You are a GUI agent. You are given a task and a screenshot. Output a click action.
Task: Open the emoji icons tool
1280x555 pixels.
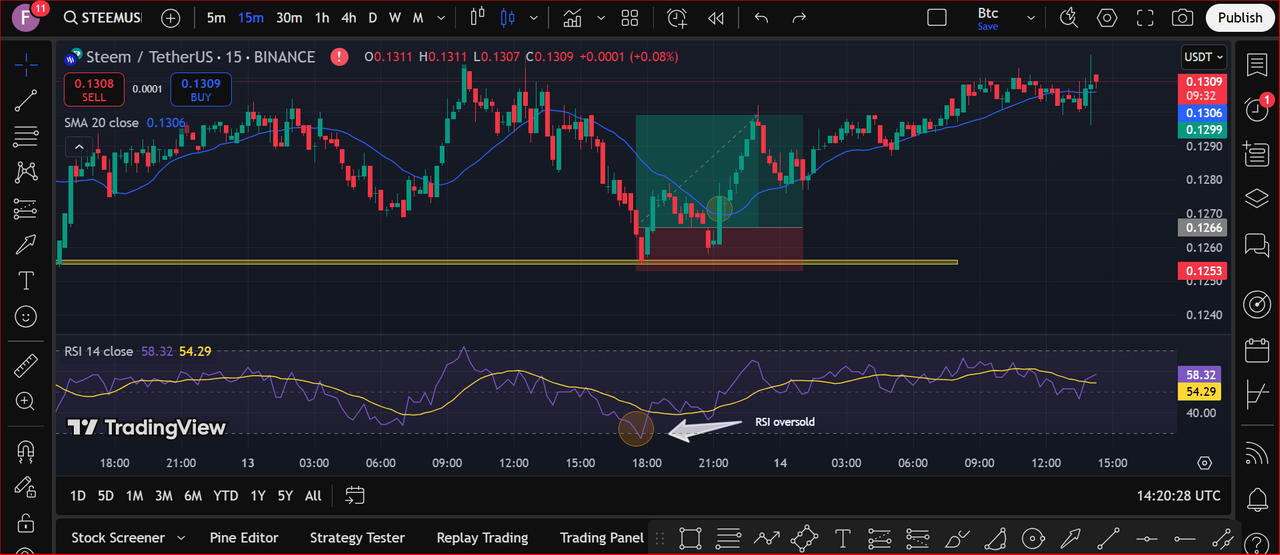[x=26, y=316]
